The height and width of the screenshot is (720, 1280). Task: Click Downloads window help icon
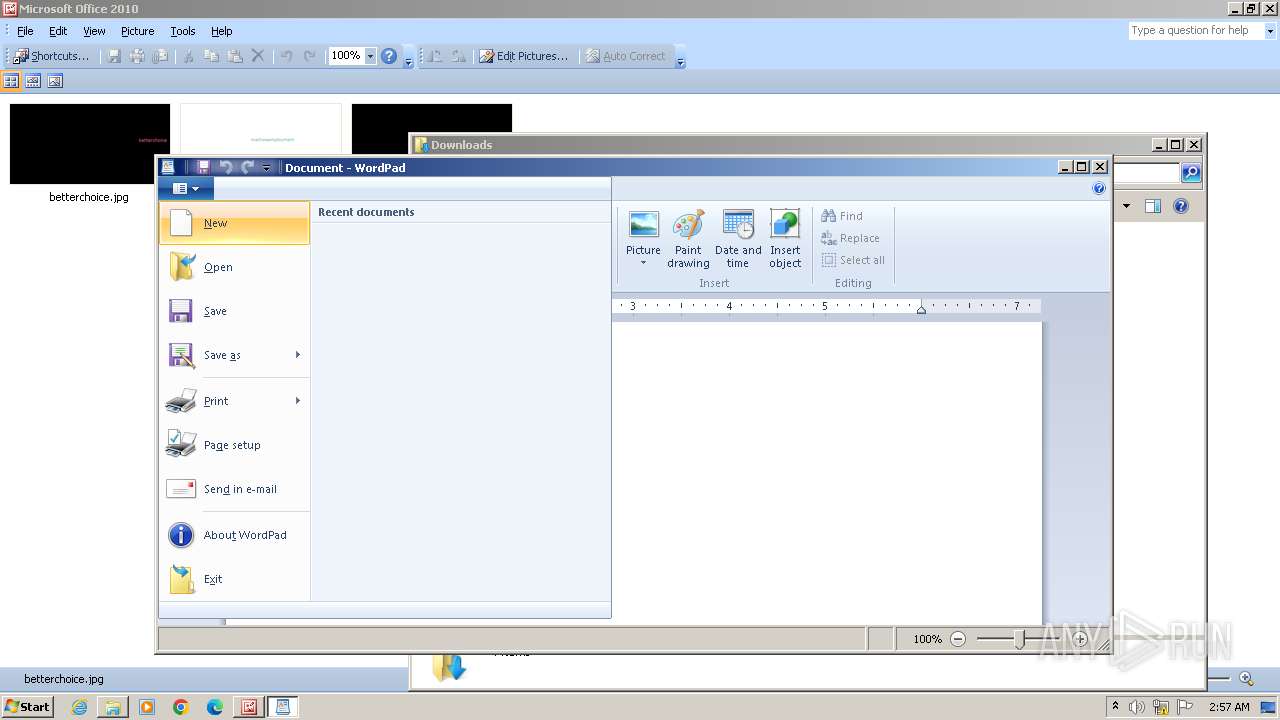1181,206
